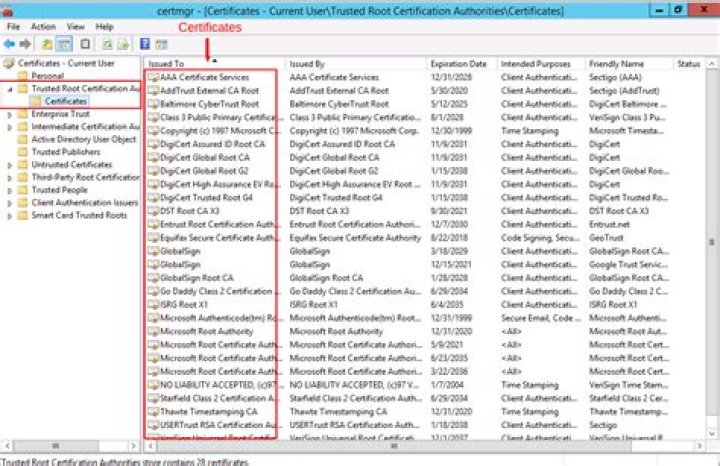The image size is (720, 466).
Task: Click the Up one level folder icon
Action: pyautogui.click(x=46, y=44)
